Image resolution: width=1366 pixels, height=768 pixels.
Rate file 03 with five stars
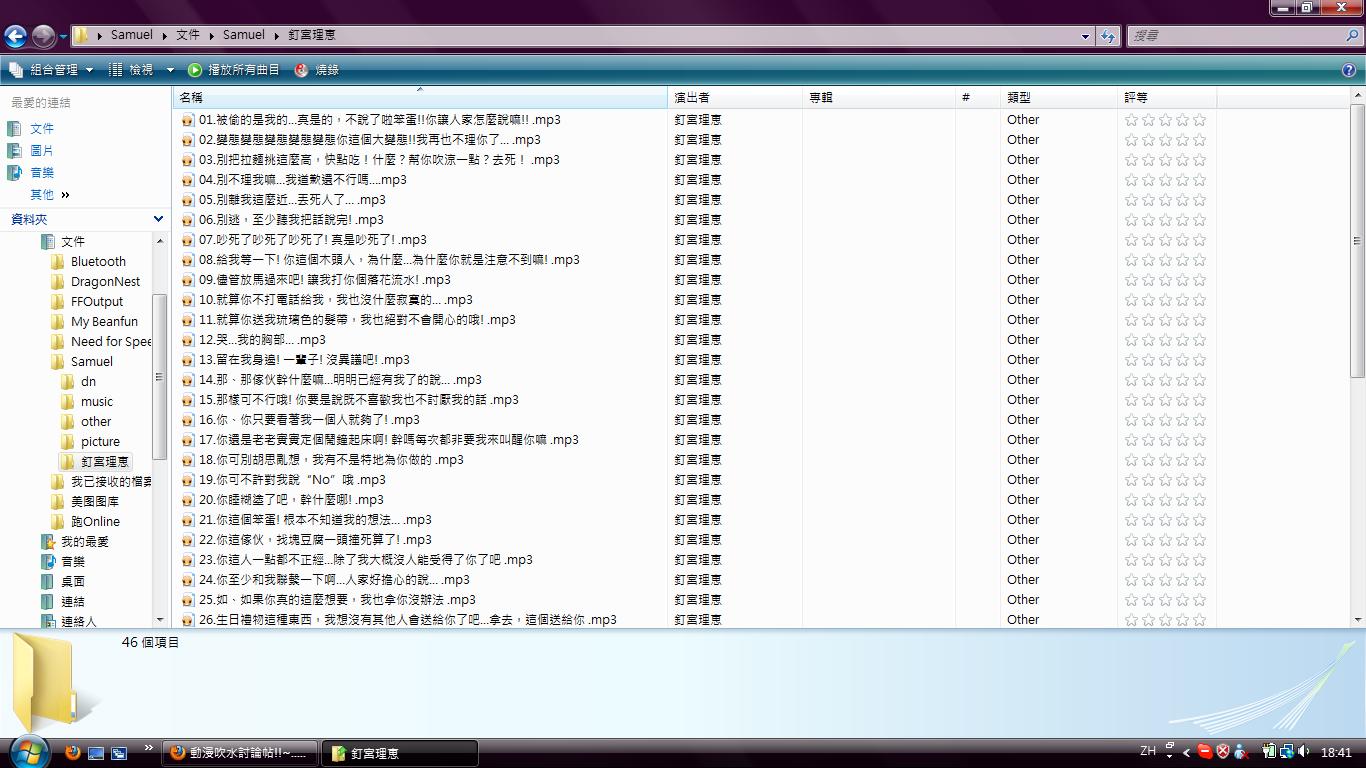click(1199, 160)
